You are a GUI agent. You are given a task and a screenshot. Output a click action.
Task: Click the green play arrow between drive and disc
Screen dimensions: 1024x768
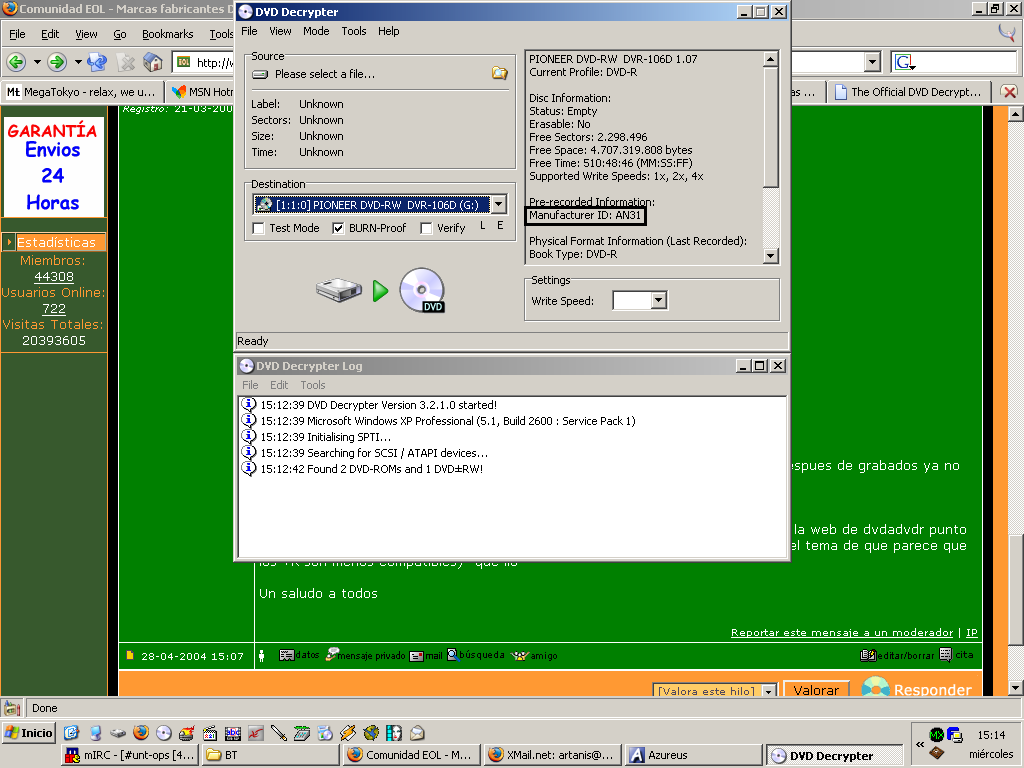click(380, 291)
